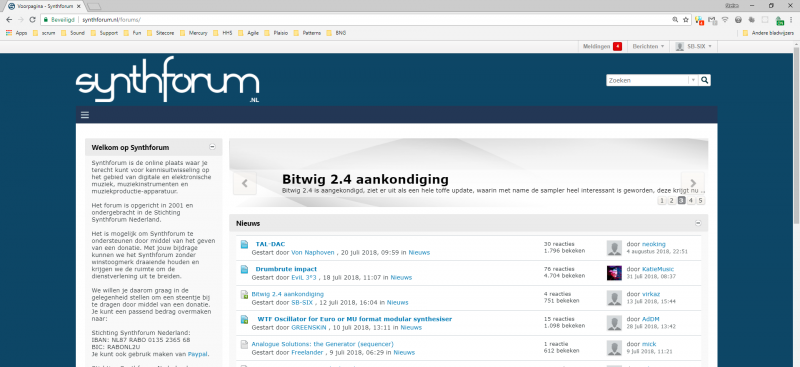Show next slide in the slider
800x367 pixels.
click(693, 183)
